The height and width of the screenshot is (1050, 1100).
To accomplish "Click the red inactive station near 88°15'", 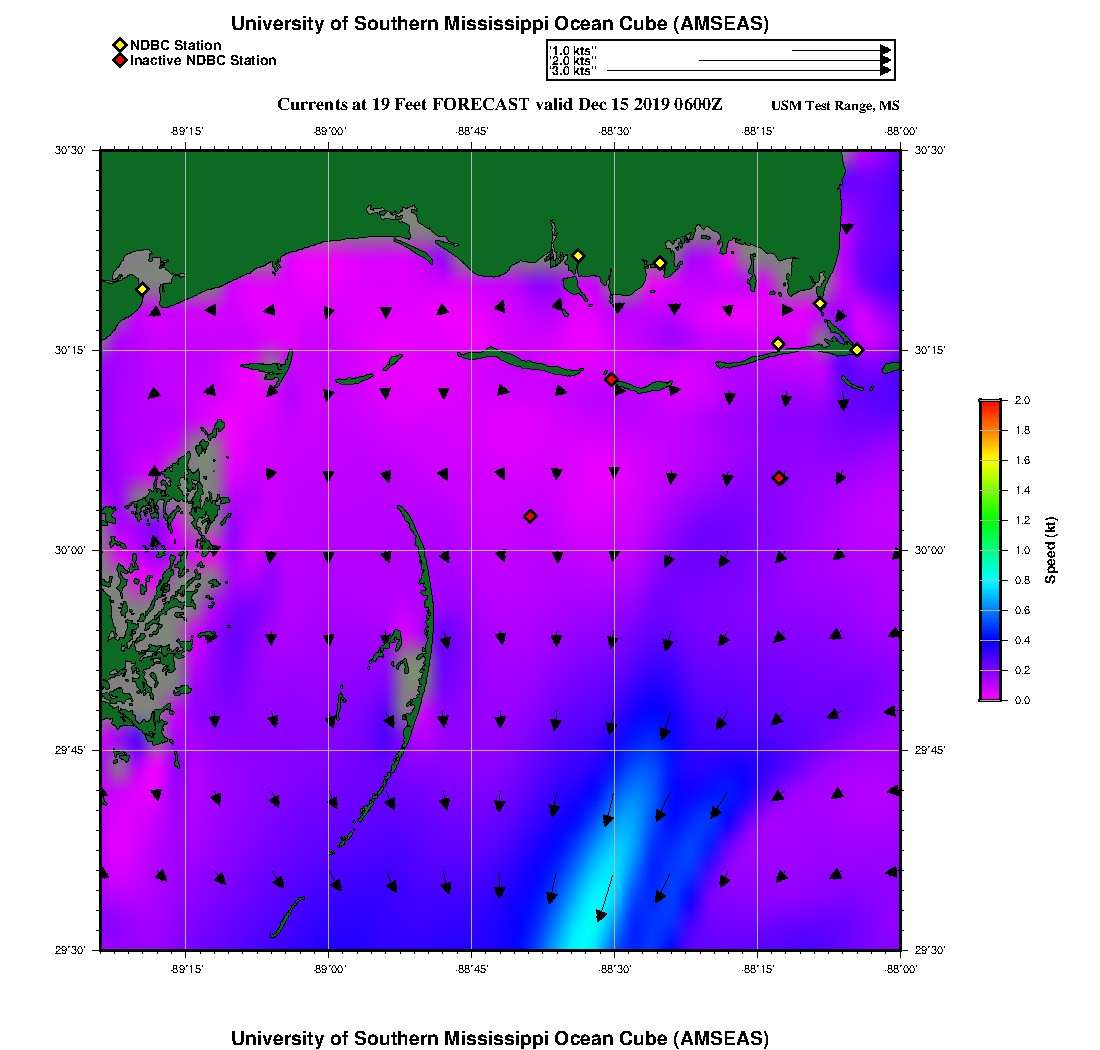I will click(x=779, y=478).
